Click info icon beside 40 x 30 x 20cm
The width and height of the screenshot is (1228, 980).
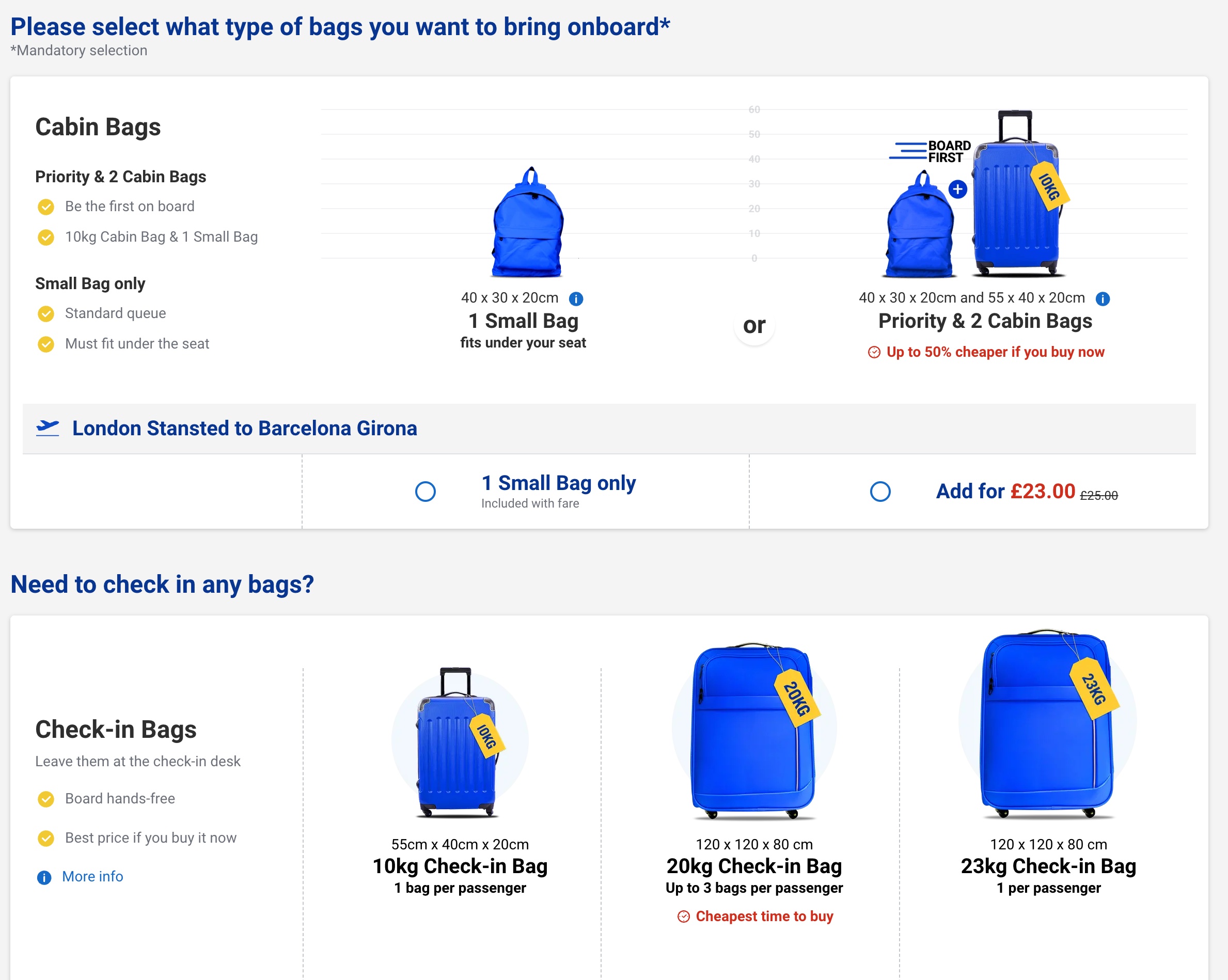[x=576, y=298]
